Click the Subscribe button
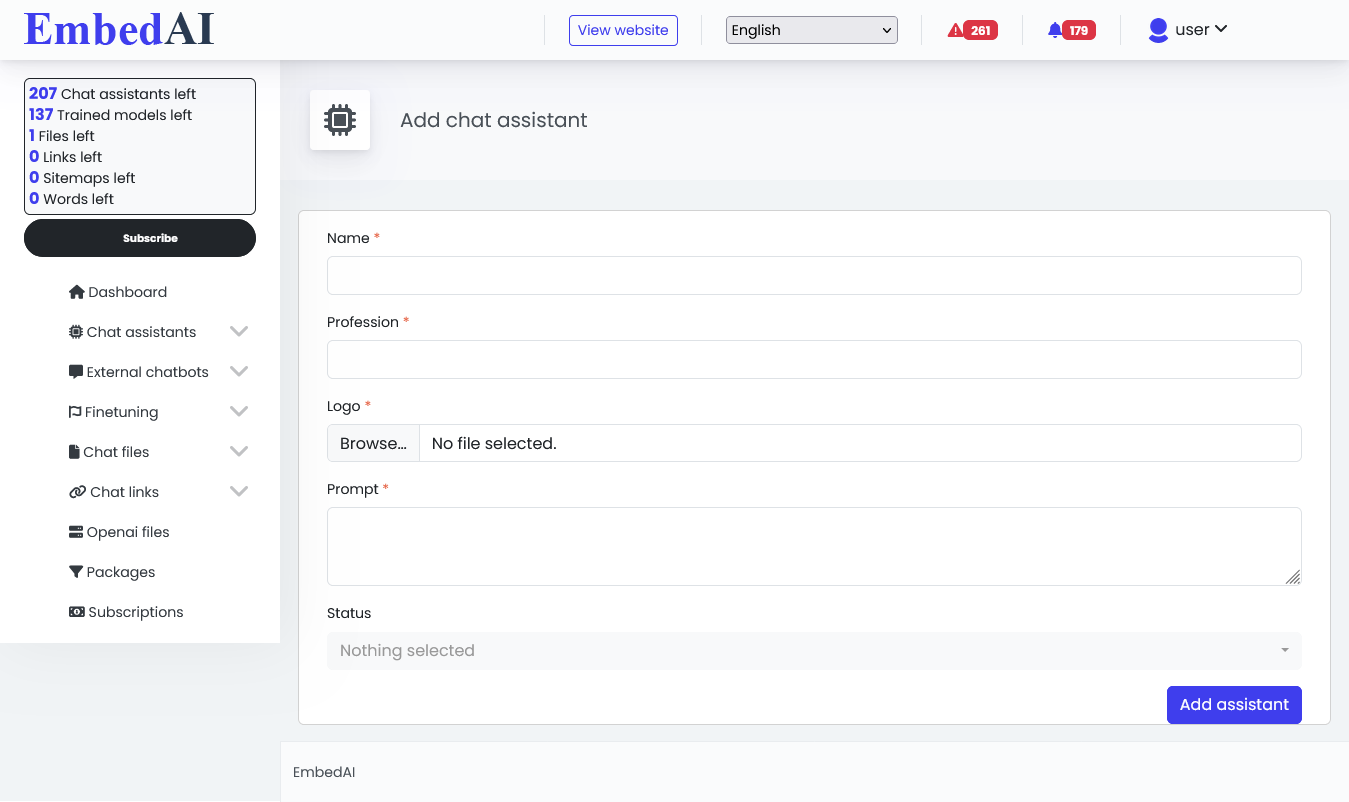The image size is (1349, 802). 140,238
